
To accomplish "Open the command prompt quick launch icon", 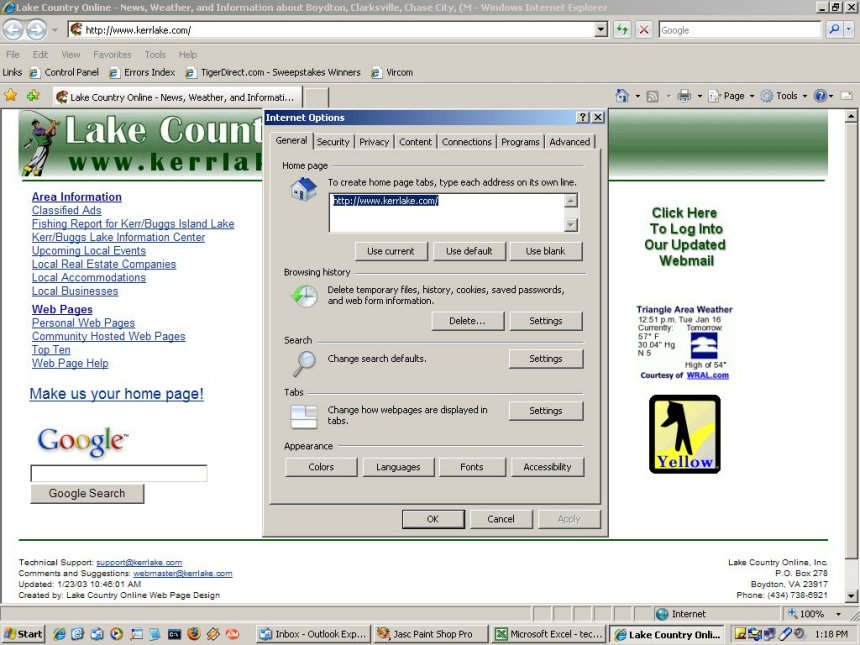I will (174, 634).
